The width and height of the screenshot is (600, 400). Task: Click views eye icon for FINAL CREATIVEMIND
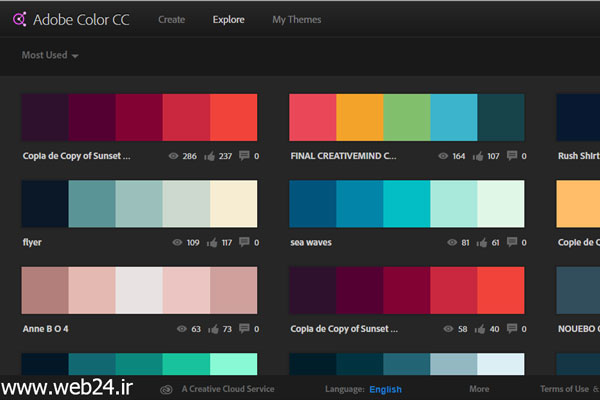[443, 156]
